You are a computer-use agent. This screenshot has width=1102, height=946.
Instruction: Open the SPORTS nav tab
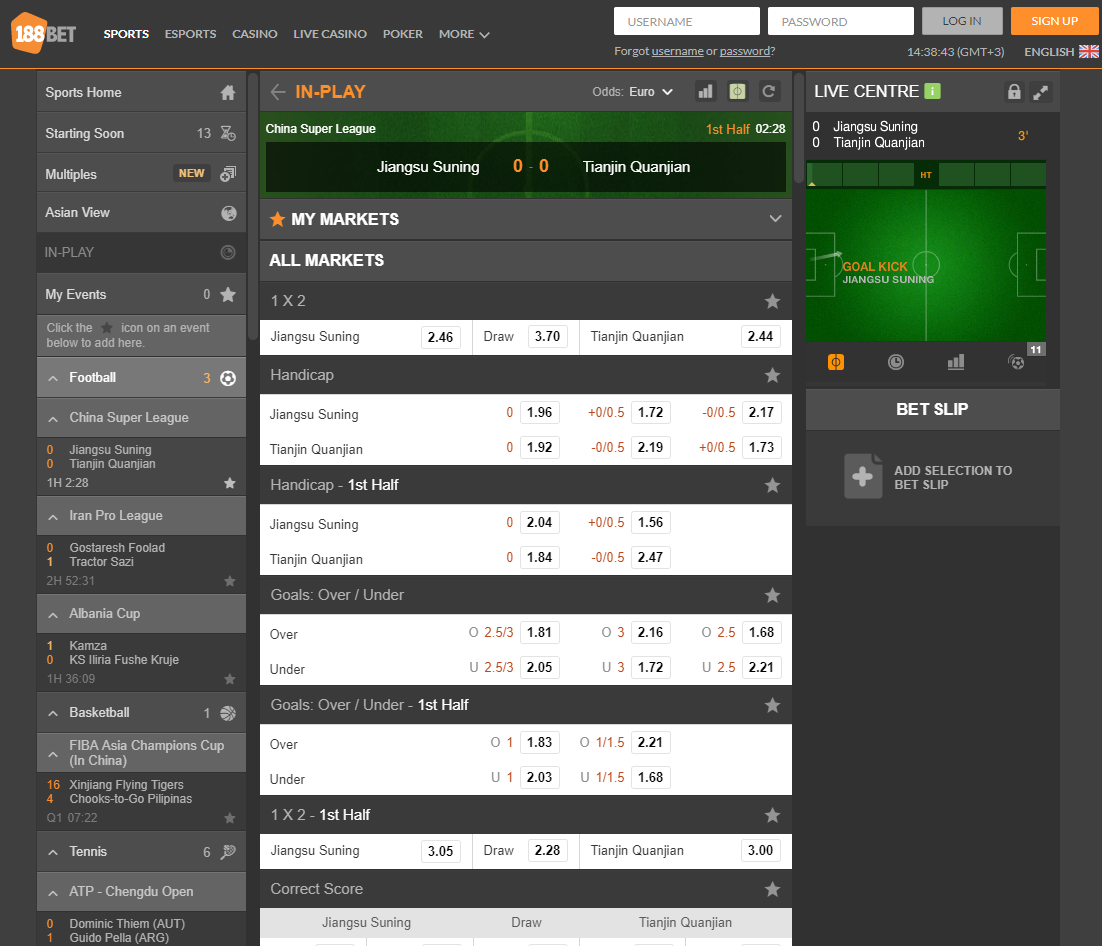(x=126, y=34)
